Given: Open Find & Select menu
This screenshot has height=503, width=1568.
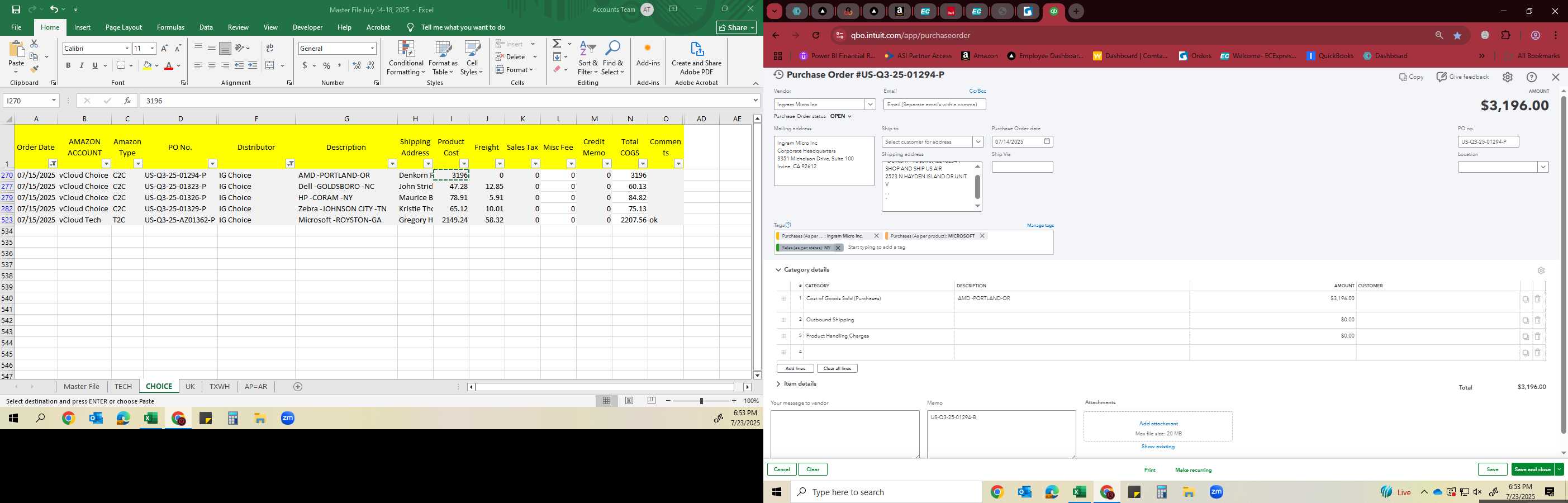Looking at the screenshot, I should (613, 59).
